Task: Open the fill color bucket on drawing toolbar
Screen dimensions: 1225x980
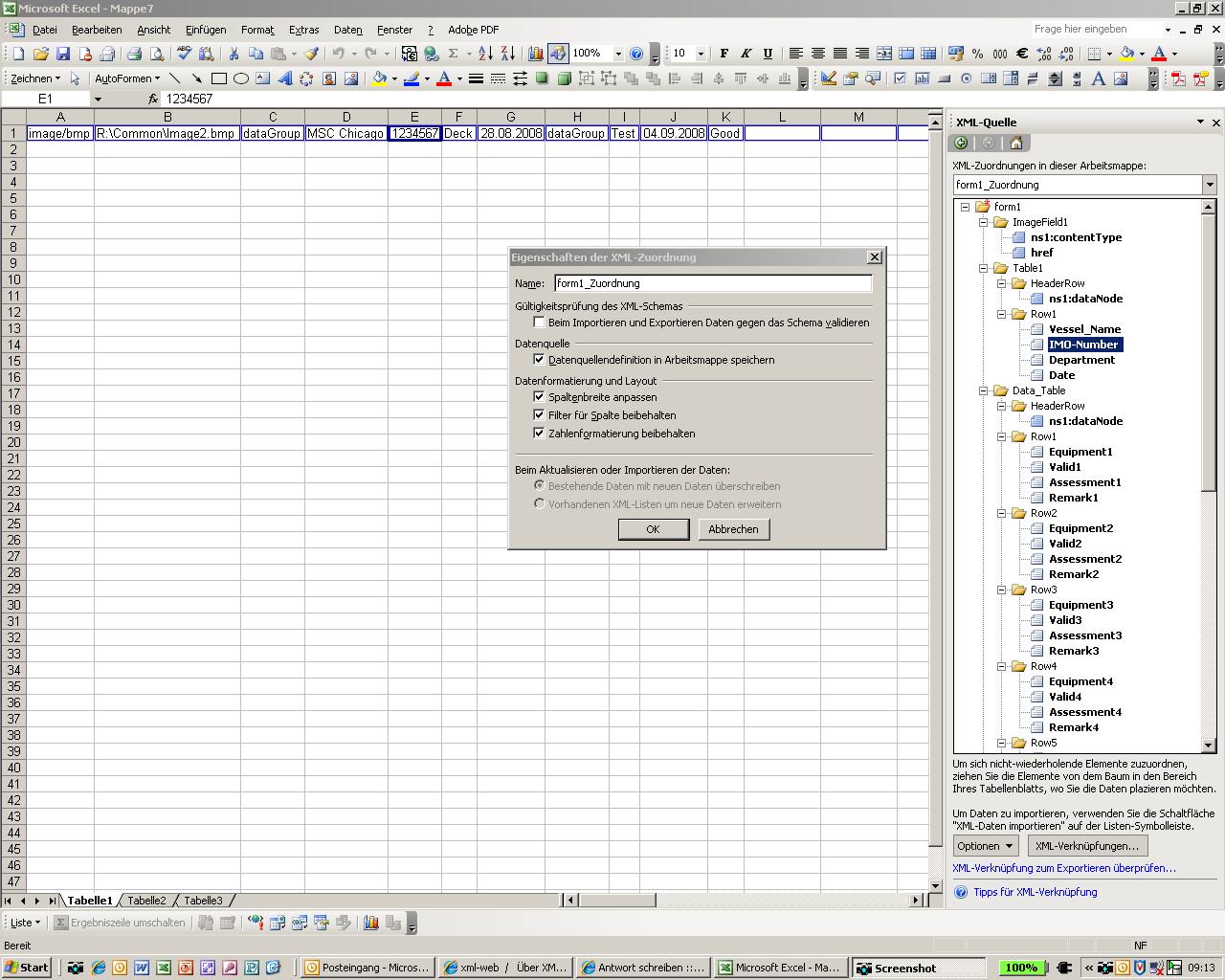Action: [x=379, y=78]
